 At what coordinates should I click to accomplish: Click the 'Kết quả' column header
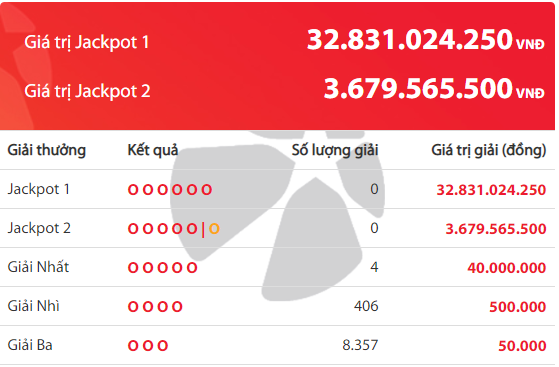(x=153, y=151)
